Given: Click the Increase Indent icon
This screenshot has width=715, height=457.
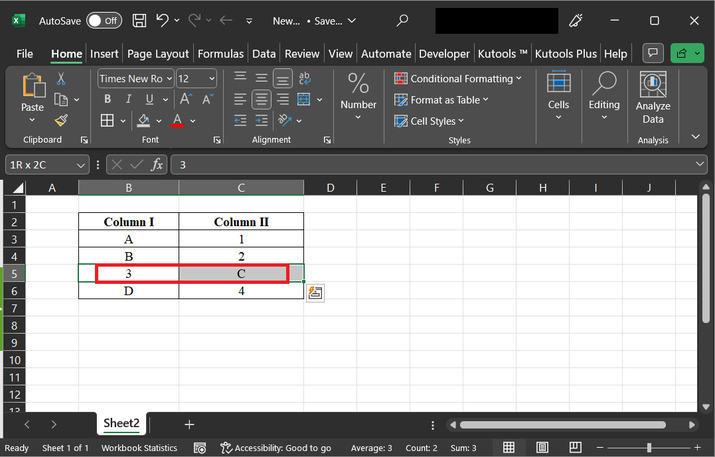Looking at the screenshot, I should coord(262,121).
